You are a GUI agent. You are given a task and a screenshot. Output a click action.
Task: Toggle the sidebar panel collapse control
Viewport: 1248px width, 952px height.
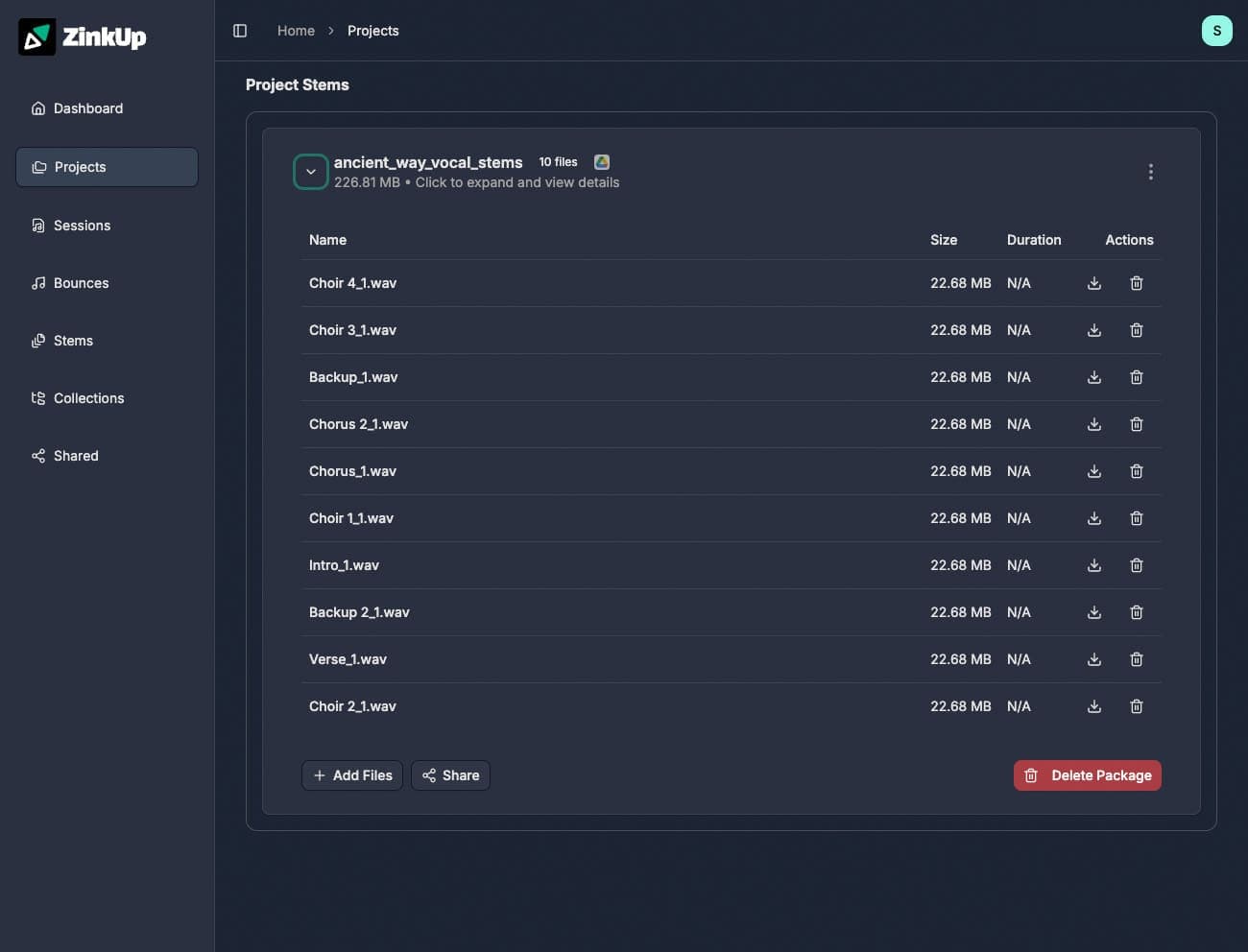(239, 30)
